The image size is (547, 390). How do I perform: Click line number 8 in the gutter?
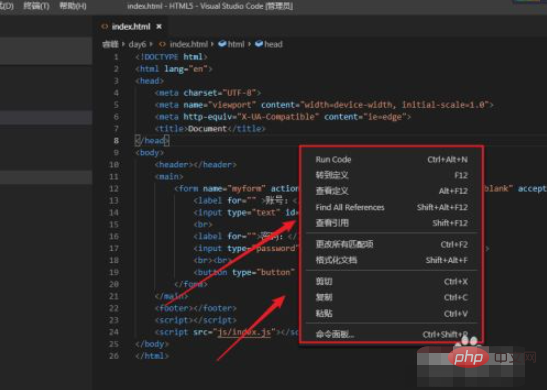click(116, 141)
